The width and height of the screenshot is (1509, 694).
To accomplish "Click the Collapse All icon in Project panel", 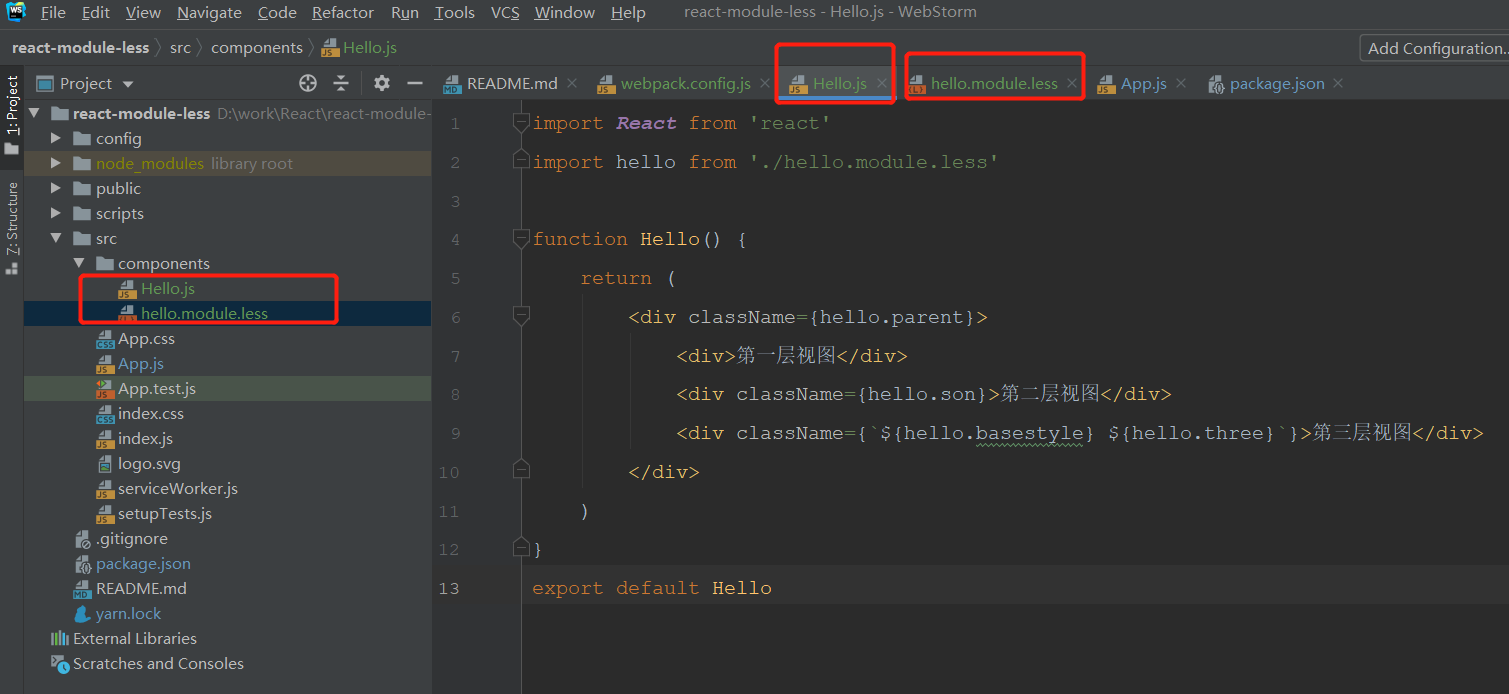I will [341, 83].
